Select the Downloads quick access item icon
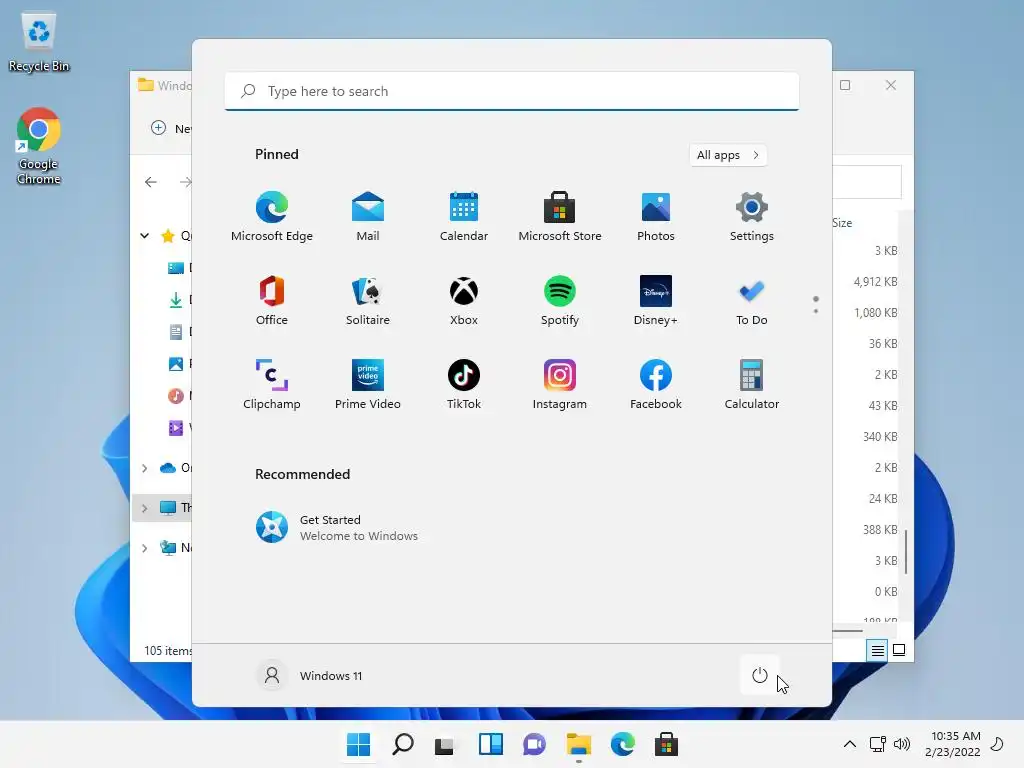Image resolution: width=1024 pixels, height=768 pixels. [x=176, y=300]
